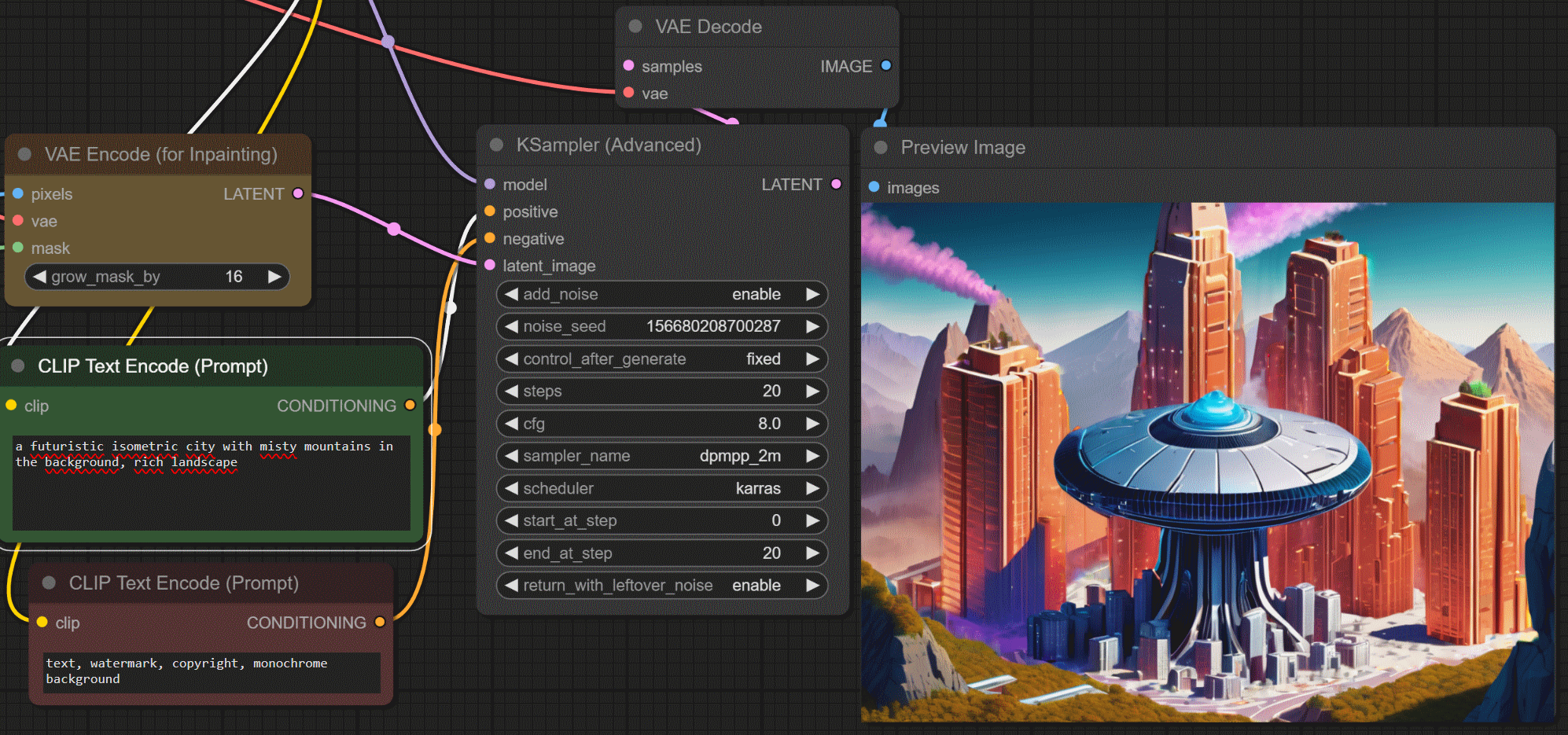Click the generated city preview image
The width and height of the screenshot is (1568, 735).
(1207, 462)
